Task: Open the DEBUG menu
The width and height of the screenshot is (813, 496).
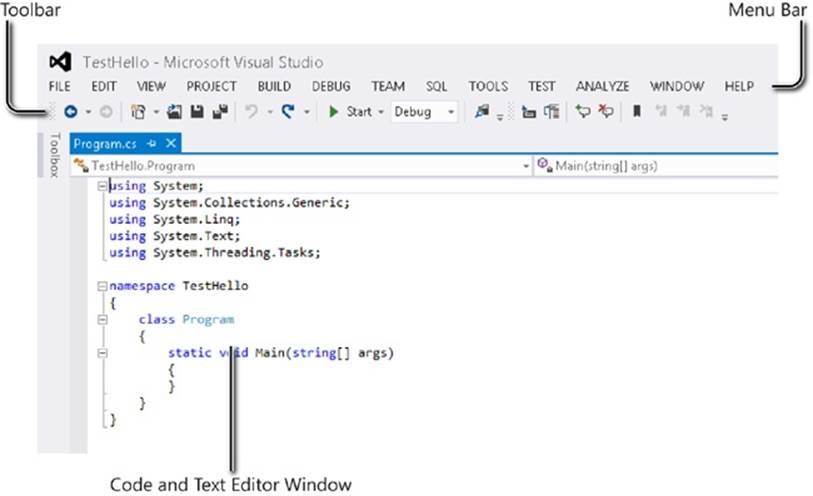Action: point(331,86)
